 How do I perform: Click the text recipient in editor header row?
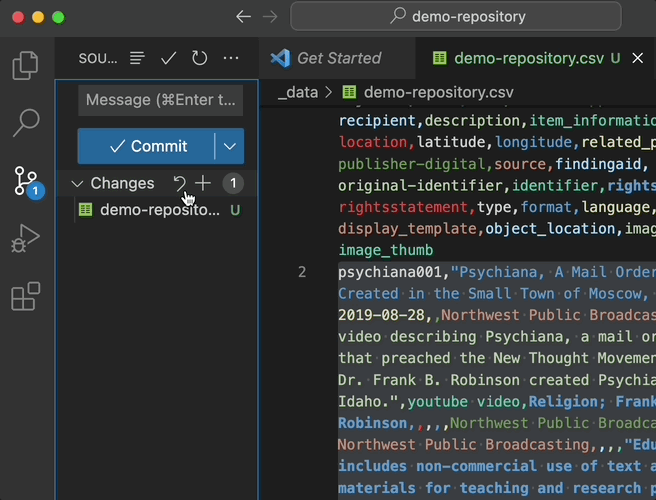click(377, 121)
